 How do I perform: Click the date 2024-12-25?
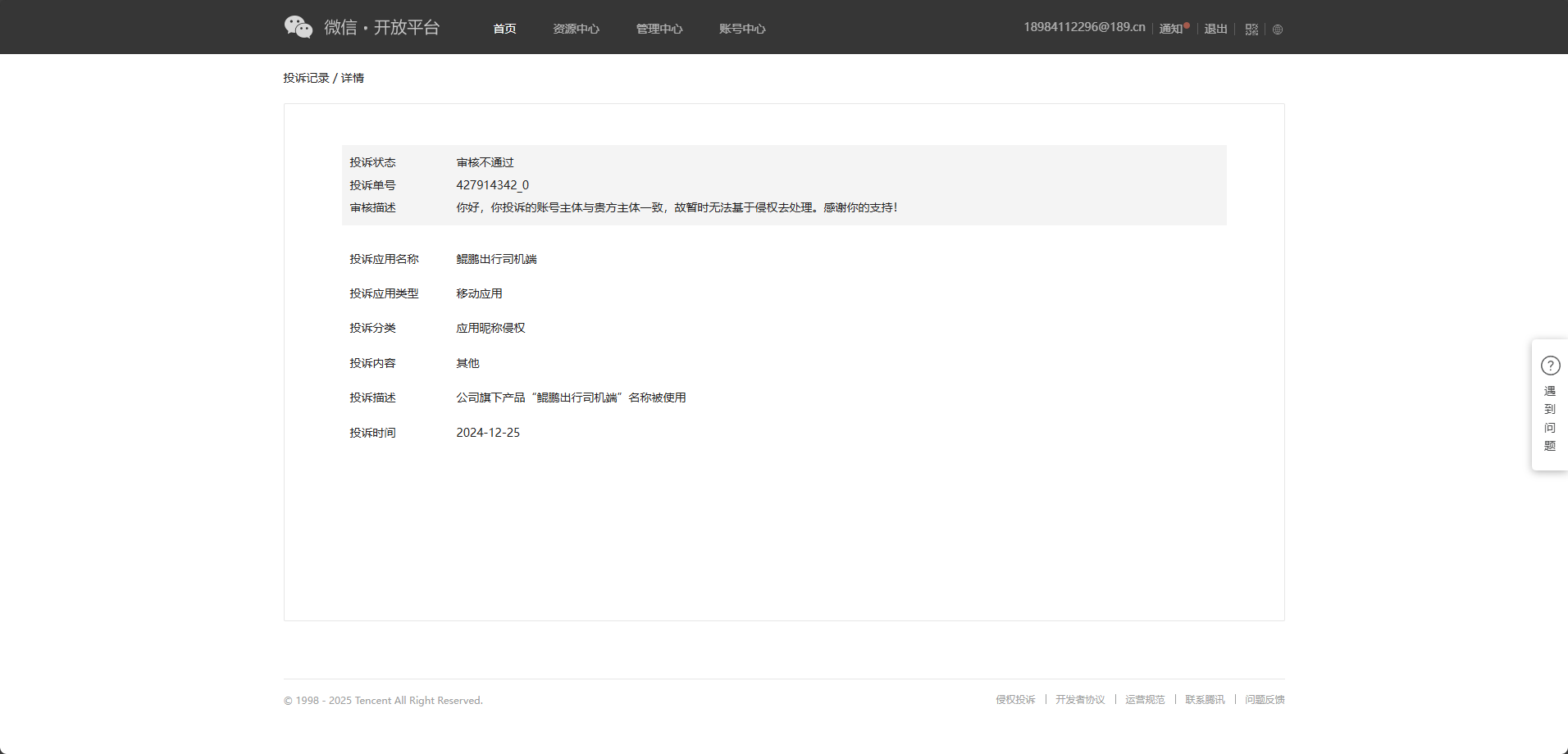pos(488,433)
